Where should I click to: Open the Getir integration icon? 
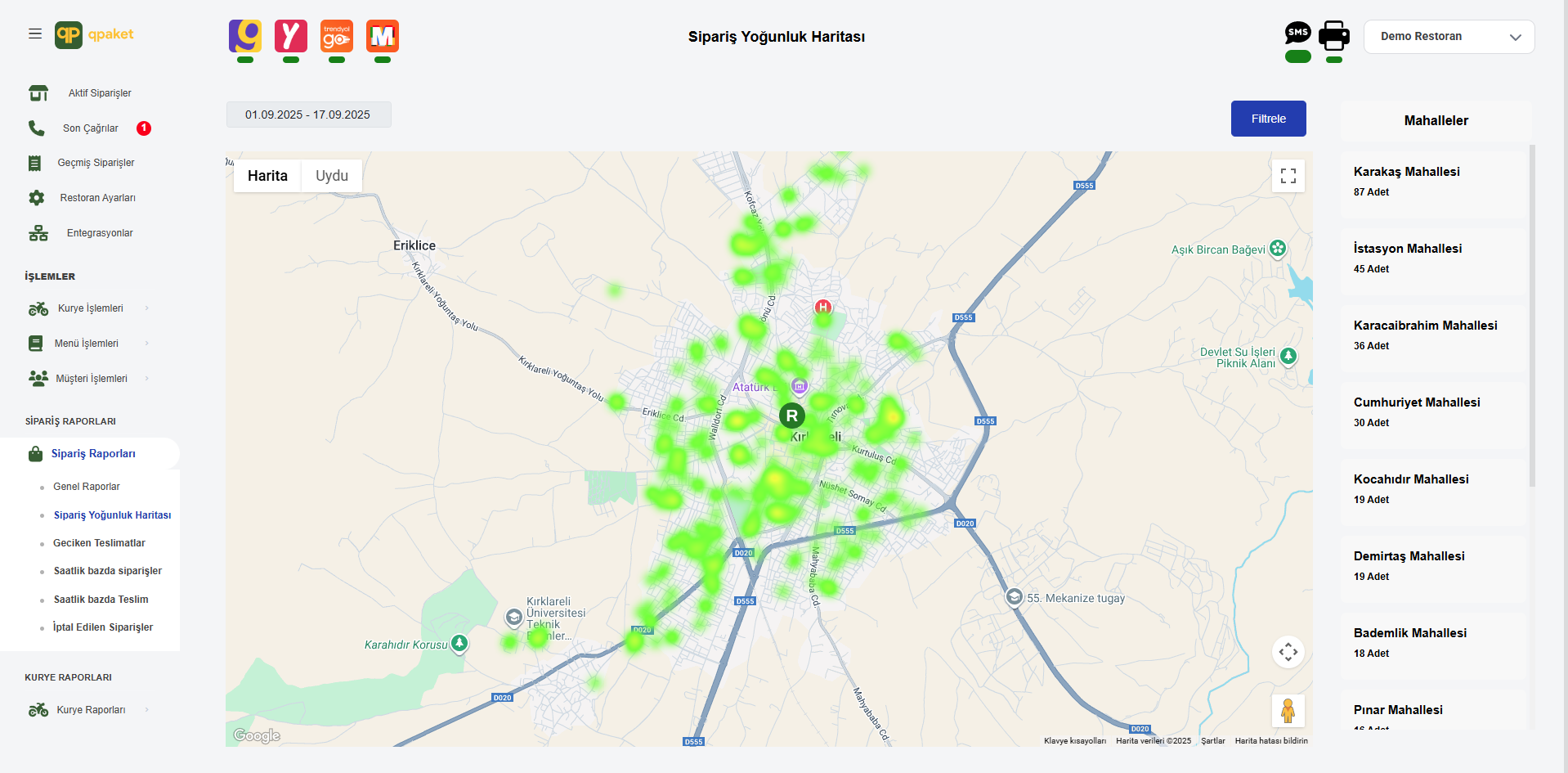[x=245, y=36]
